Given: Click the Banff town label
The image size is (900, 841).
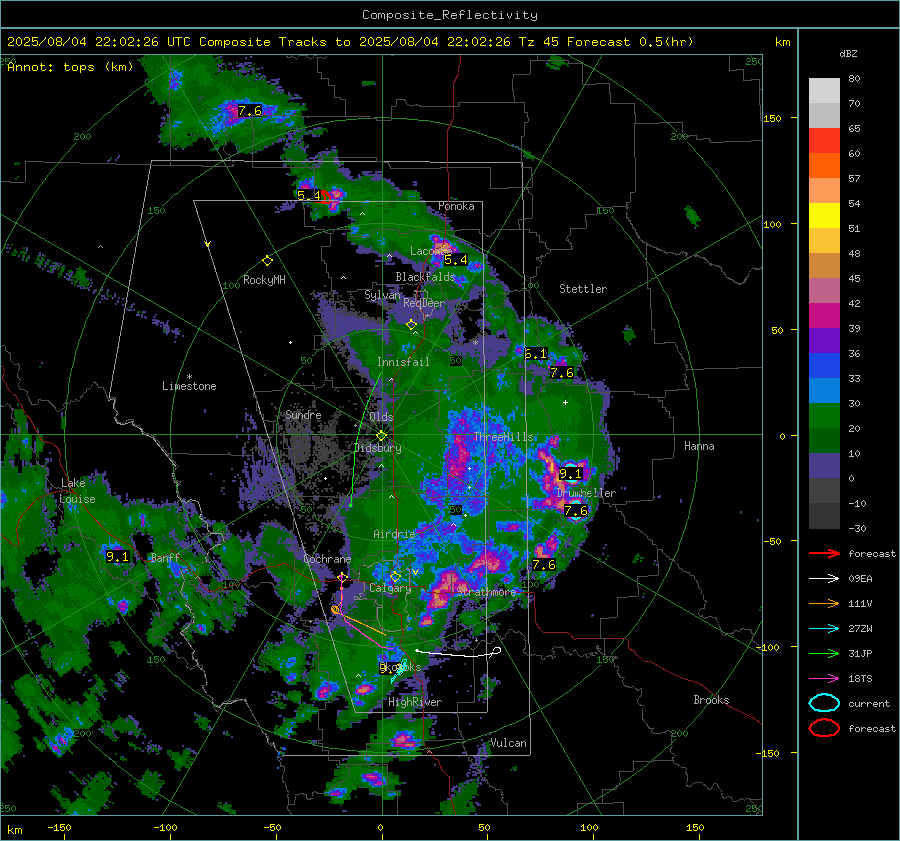Looking at the screenshot, I should (x=165, y=558).
